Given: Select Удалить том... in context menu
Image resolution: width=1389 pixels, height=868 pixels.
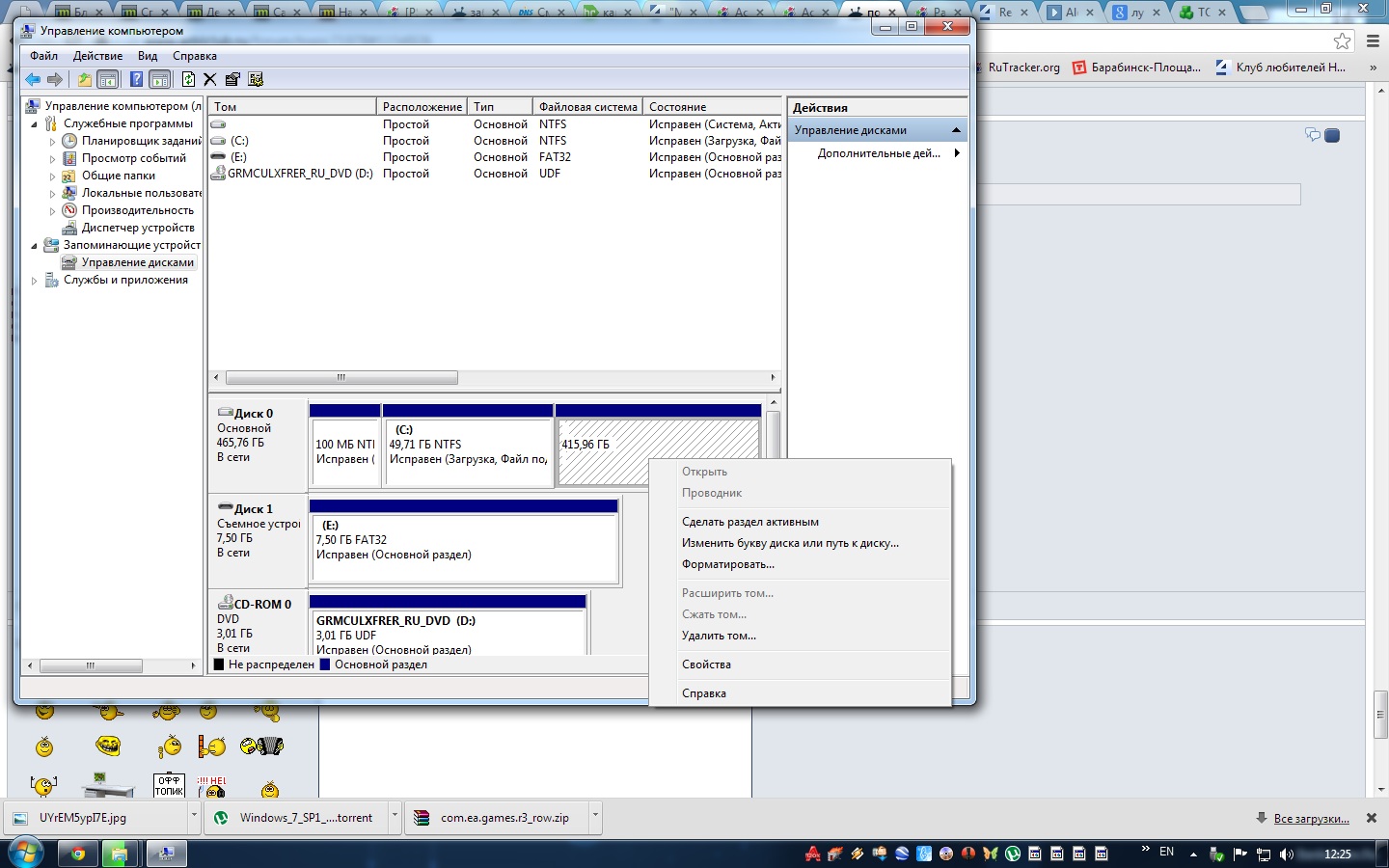Looking at the screenshot, I should (719, 636).
